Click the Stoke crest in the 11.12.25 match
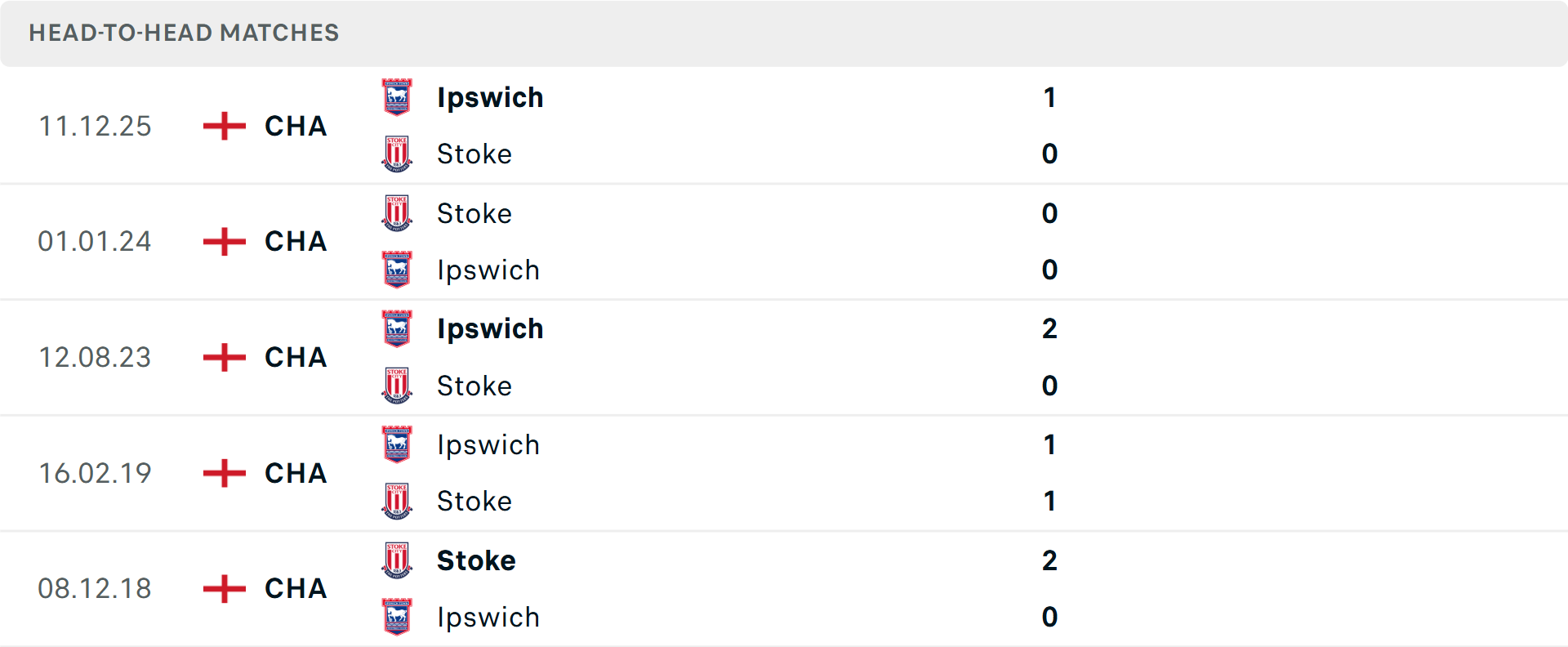This screenshot has height=647, width=1568. click(397, 154)
